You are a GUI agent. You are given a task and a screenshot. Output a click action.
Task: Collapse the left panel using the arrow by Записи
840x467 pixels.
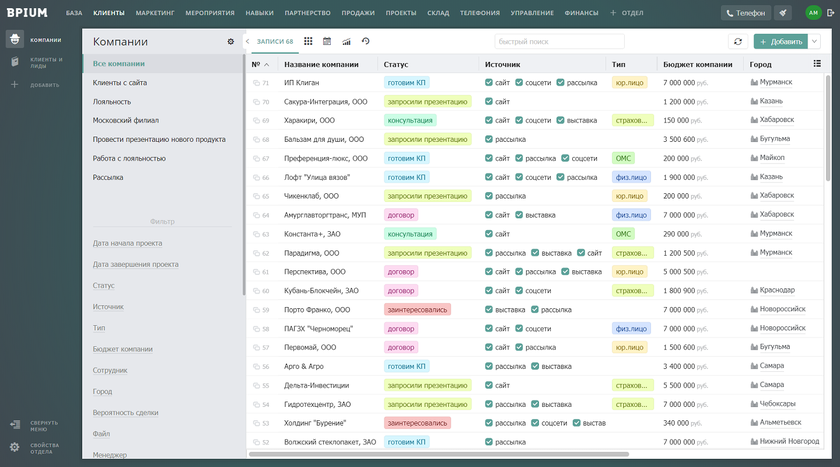249,42
